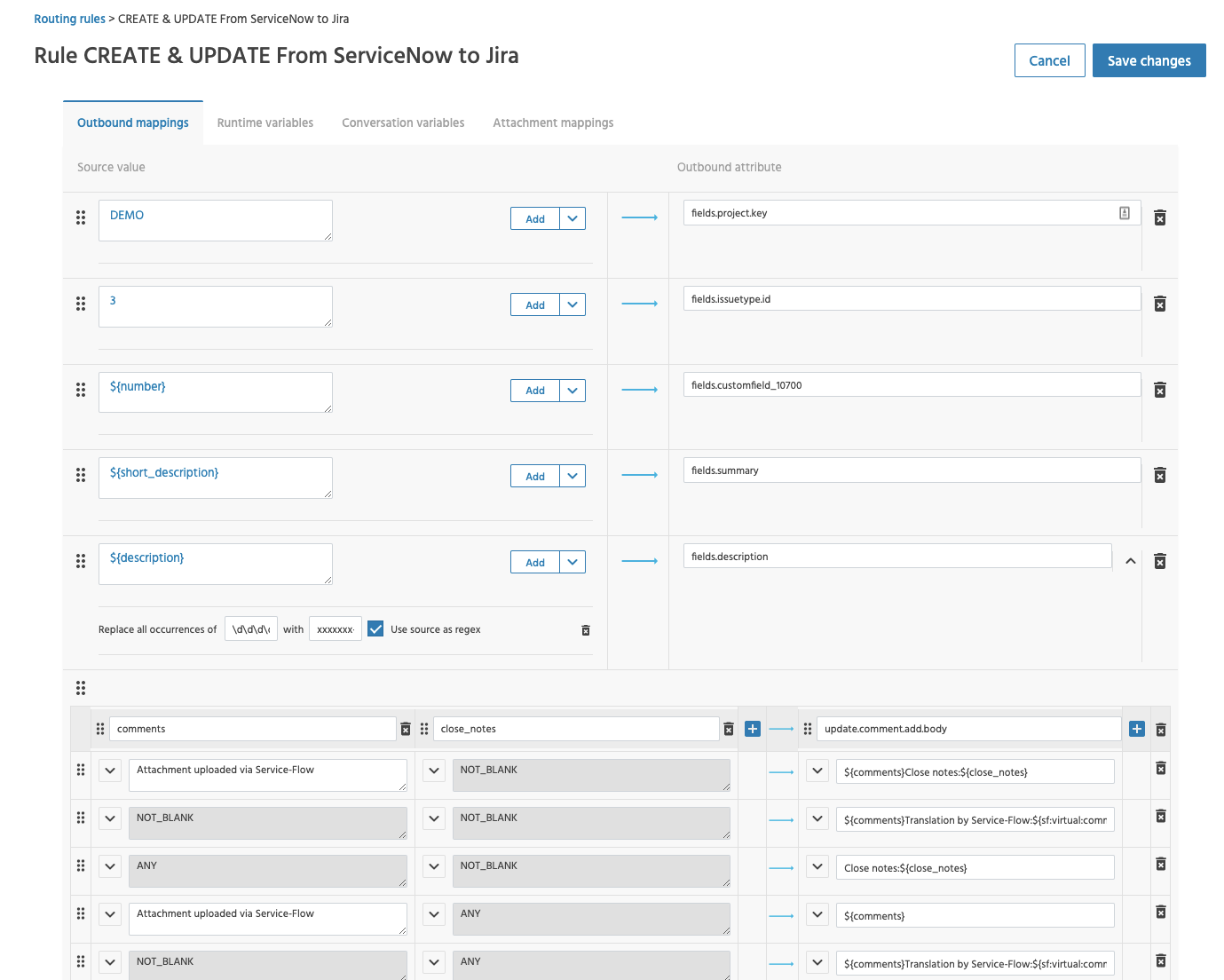Click the icon inside fields.project.key field
Screen dimensions: 1224x980
click(1125, 213)
